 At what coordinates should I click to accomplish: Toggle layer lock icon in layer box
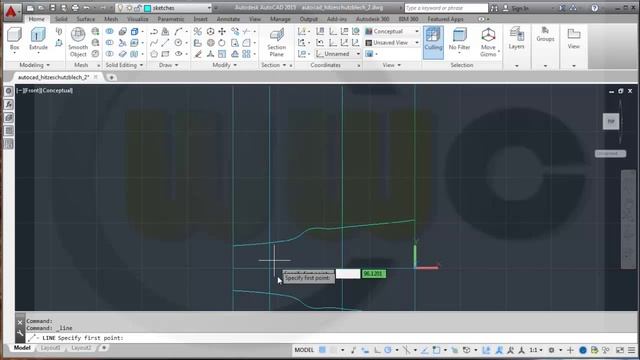coord(138,8)
